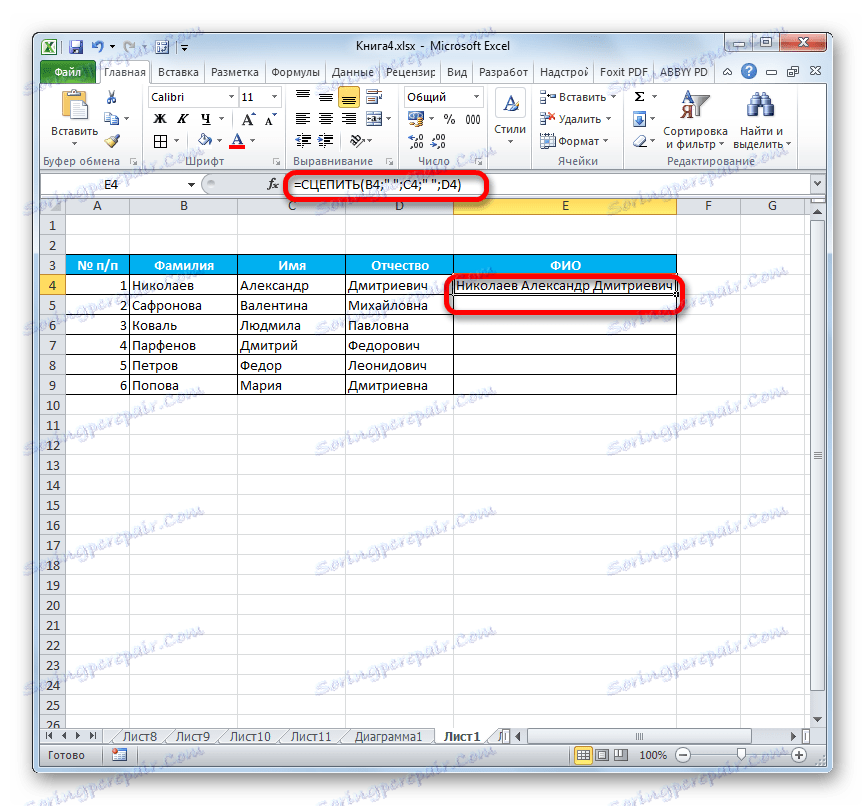The width and height of the screenshot is (866, 806).
Task: Switch to sheet tab Лист10
Action: 250,736
